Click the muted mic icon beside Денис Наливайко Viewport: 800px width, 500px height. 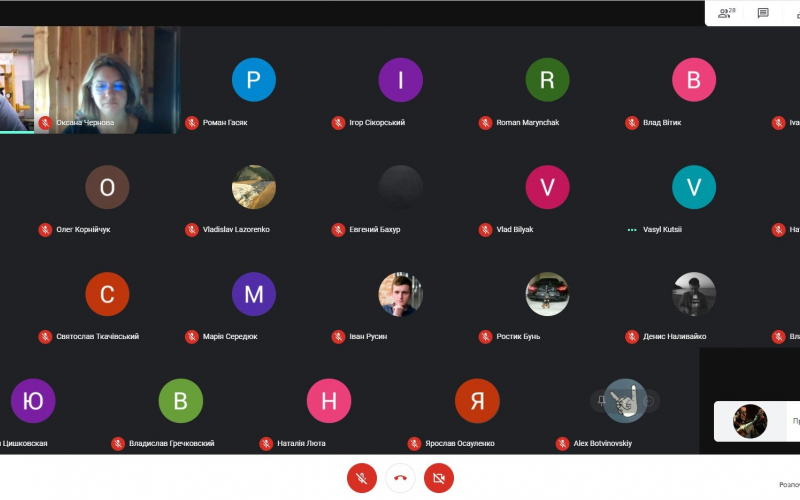[632, 337]
